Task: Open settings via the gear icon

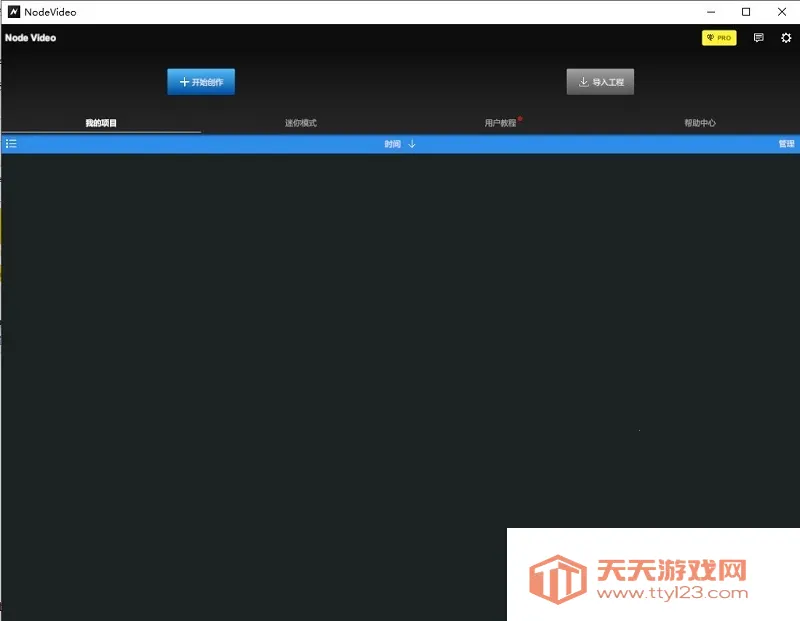Action: coord(786,37)
